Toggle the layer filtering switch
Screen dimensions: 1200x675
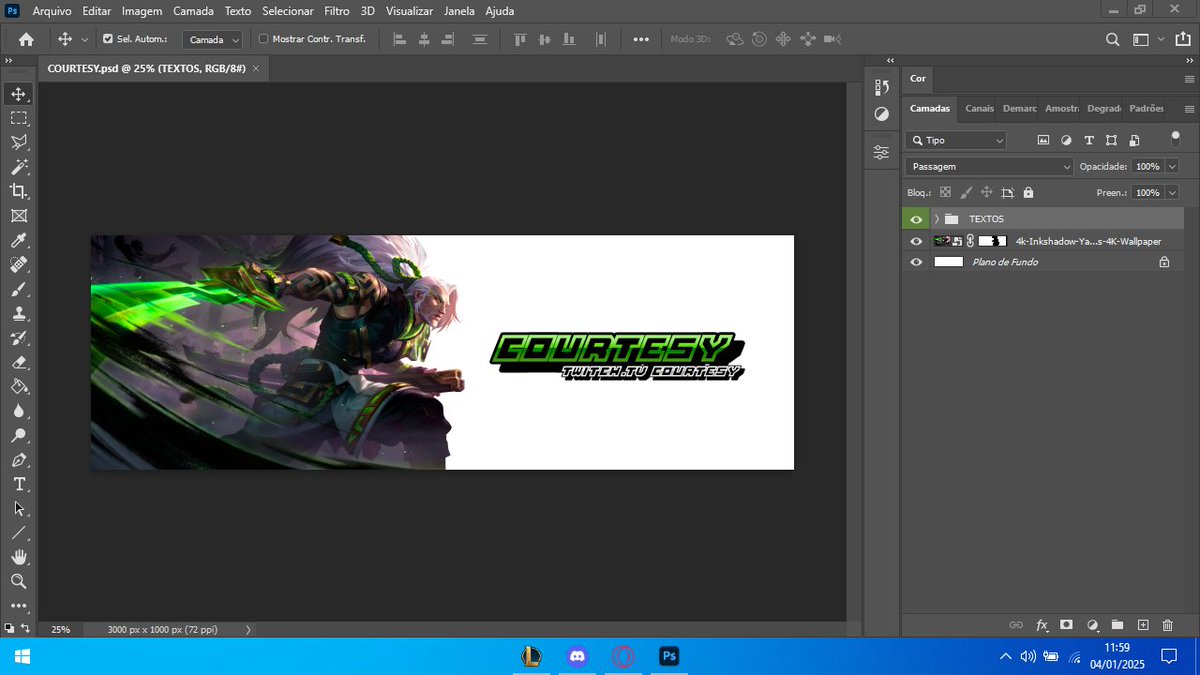click(1175, 138)
